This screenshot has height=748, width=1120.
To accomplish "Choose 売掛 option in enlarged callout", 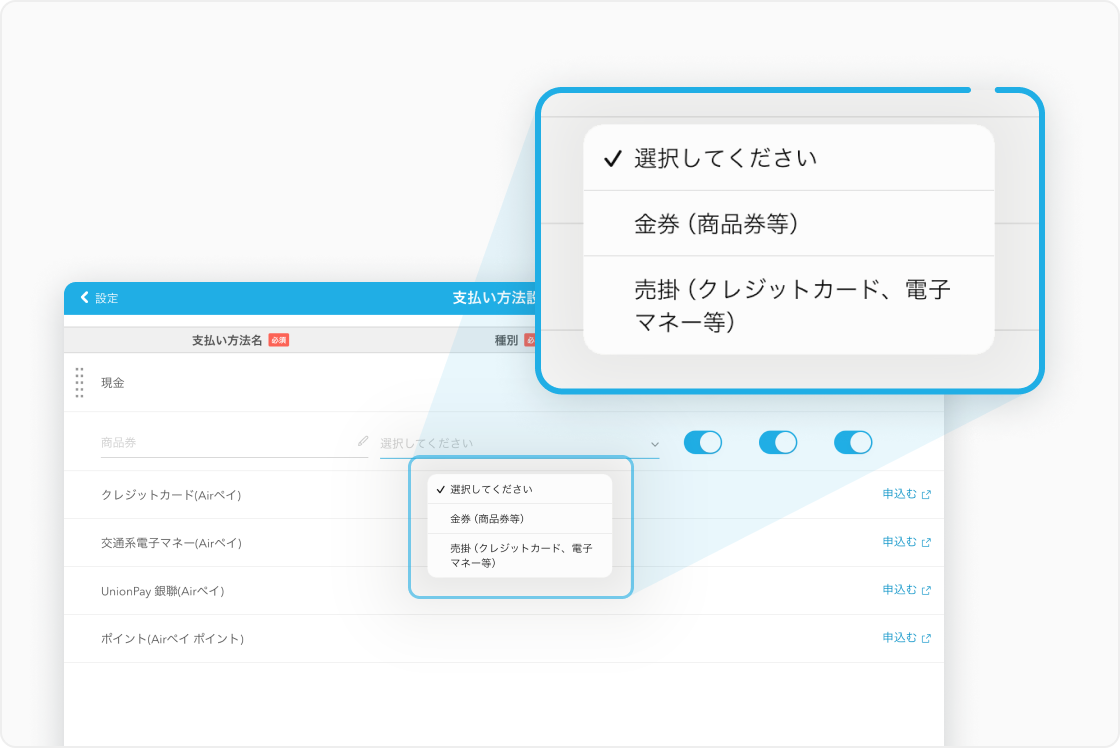I will 788,305.
